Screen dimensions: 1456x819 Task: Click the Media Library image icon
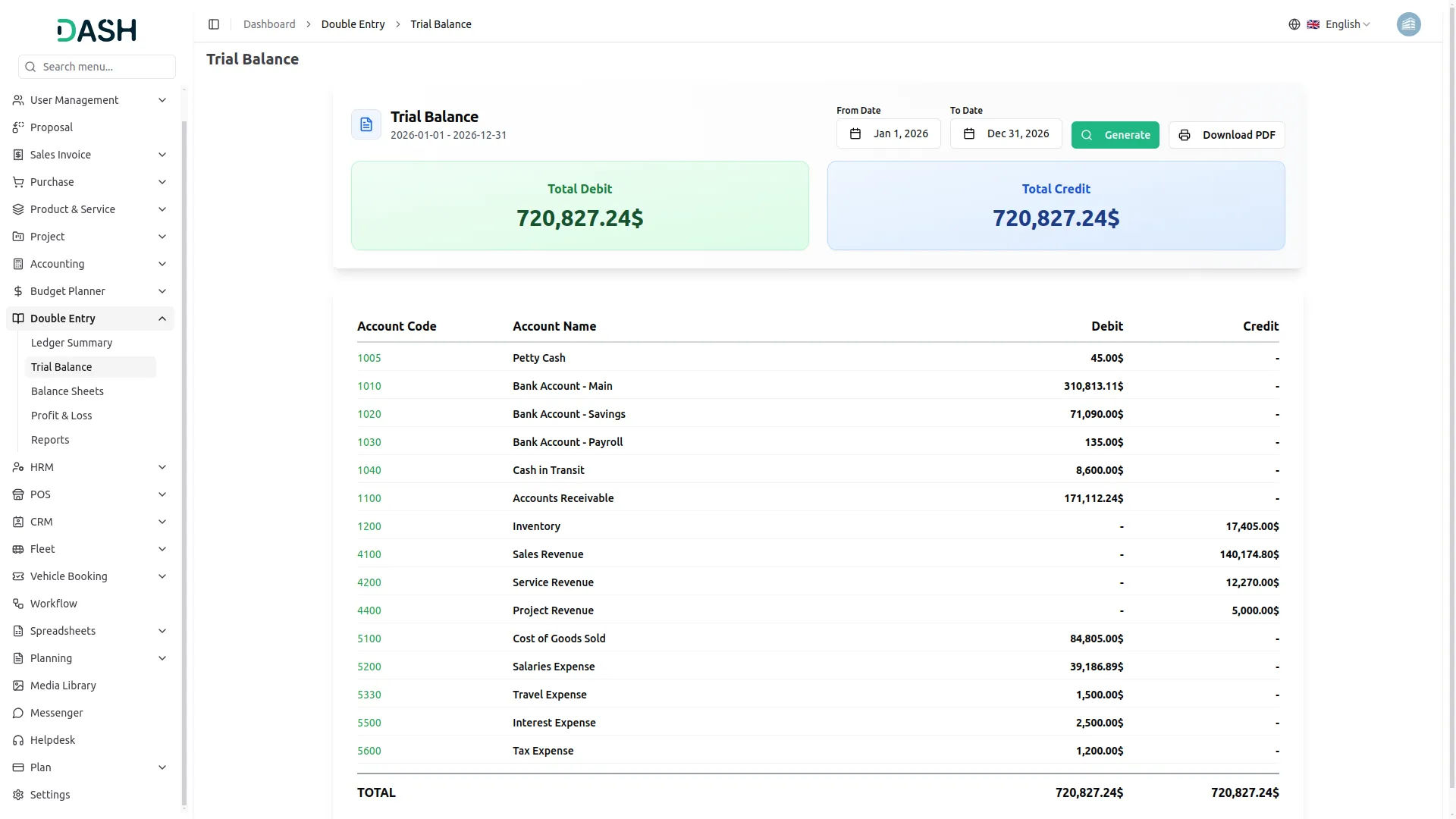click(18, 686)
